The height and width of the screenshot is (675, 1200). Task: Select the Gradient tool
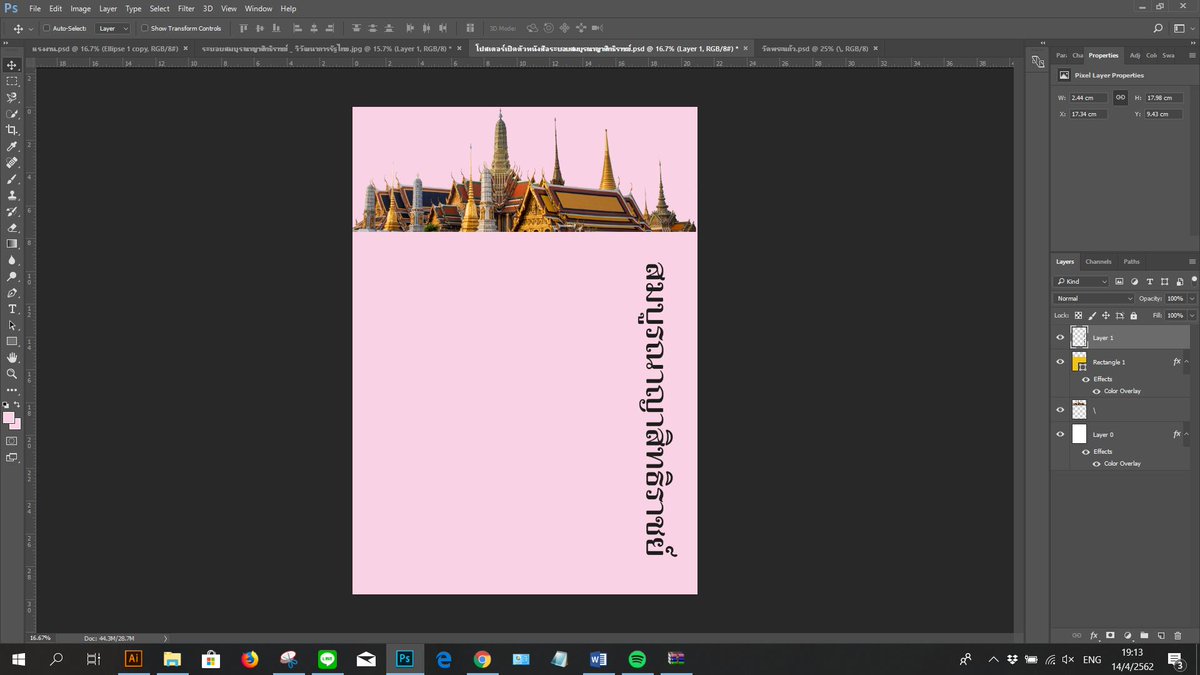(x=12, y=243)
